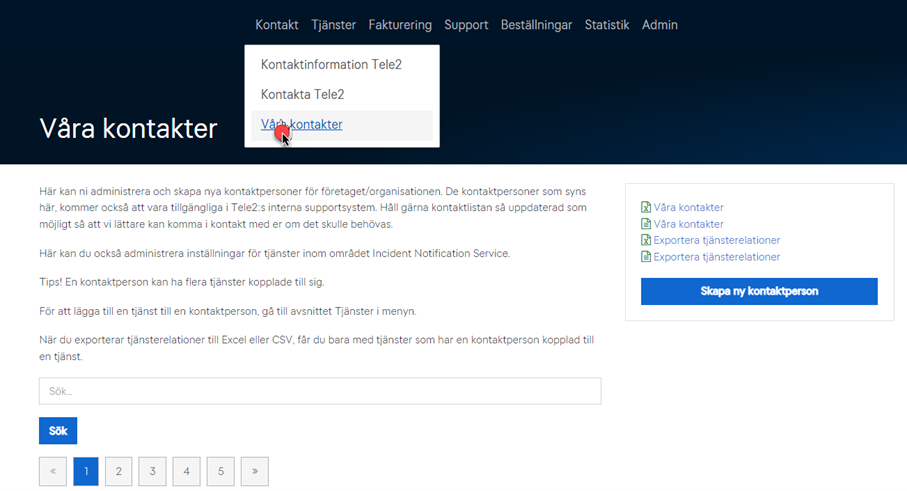This screenshot has width=907, height=491.
Task: Select page 1 in the pagination
Action: point(86,471)
